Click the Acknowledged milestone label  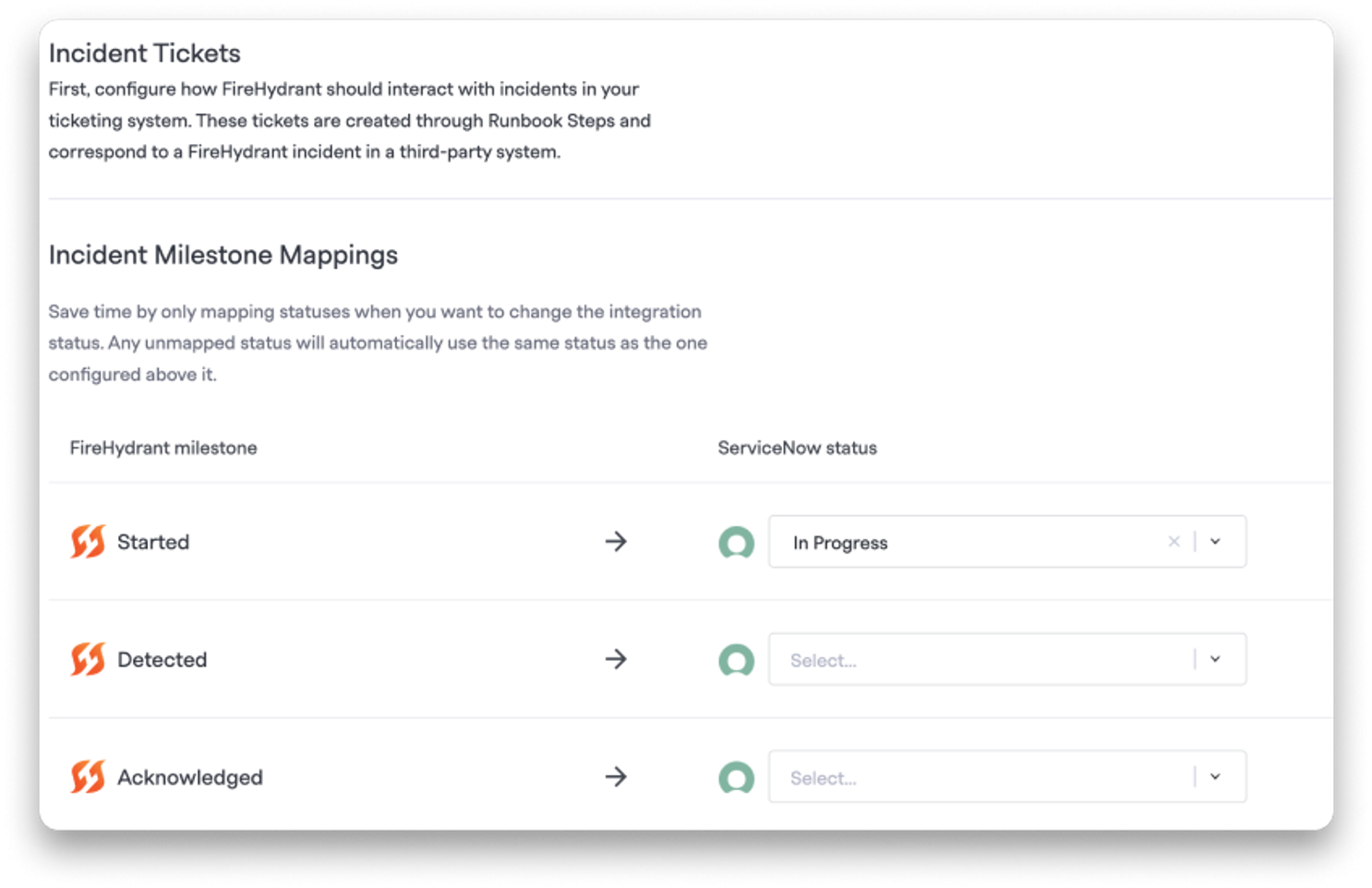(190, 778)
